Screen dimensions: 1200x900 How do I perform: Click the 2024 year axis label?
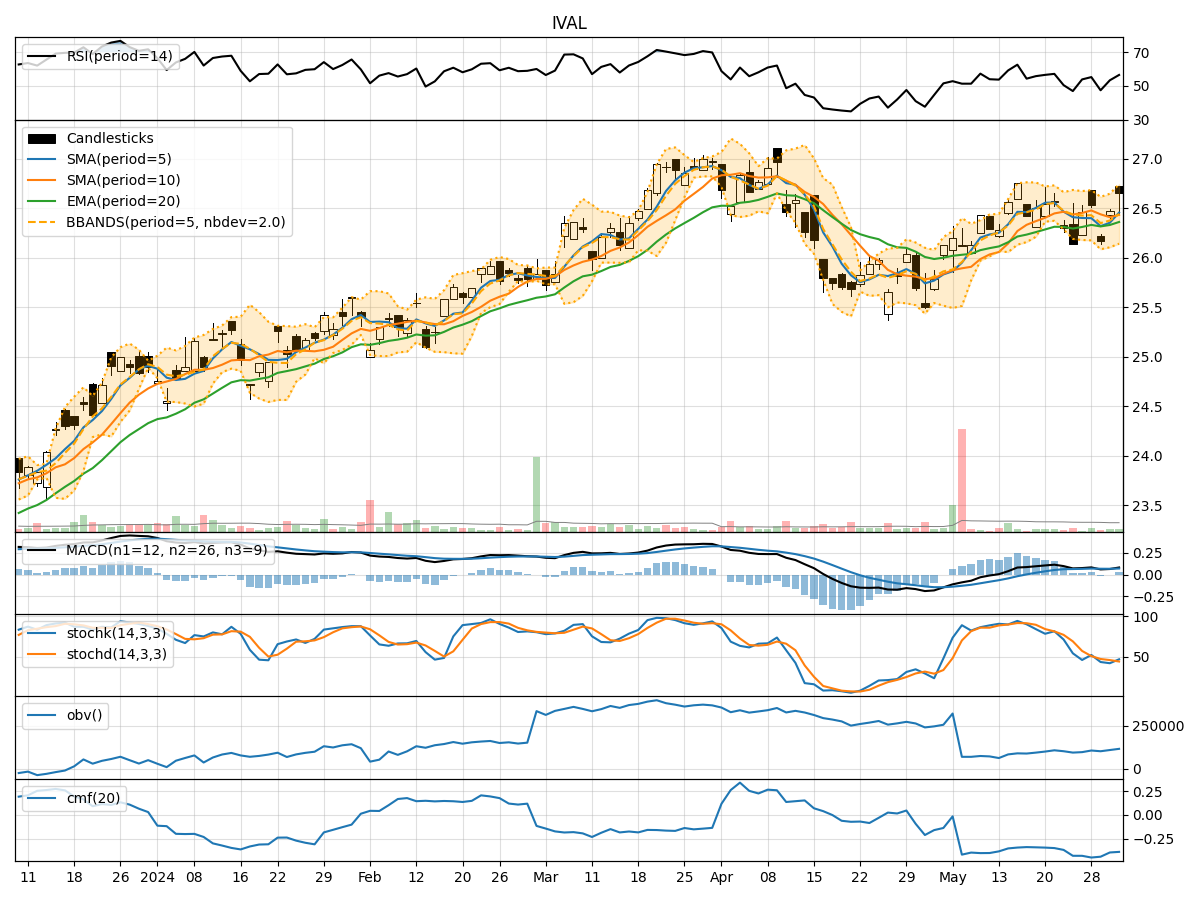(x=157, y=877)
